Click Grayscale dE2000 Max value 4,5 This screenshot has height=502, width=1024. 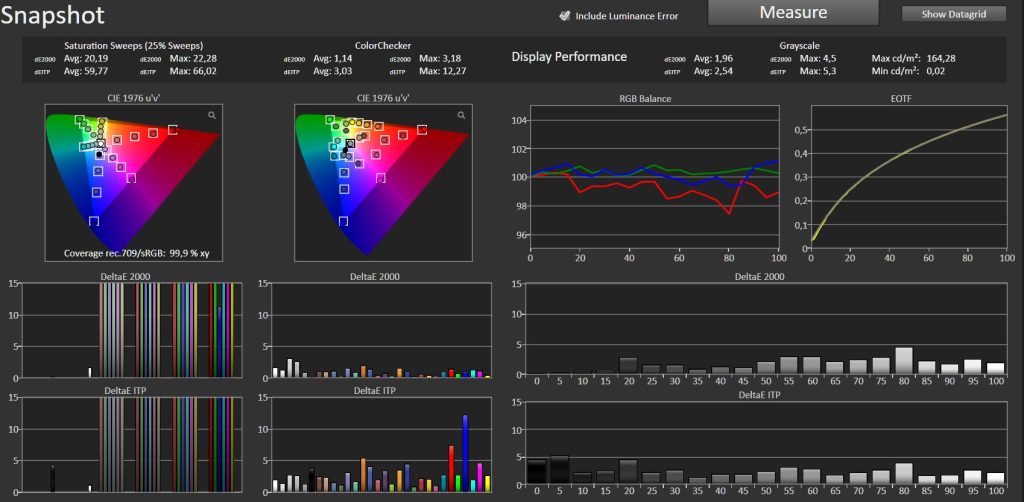[829, 58]
